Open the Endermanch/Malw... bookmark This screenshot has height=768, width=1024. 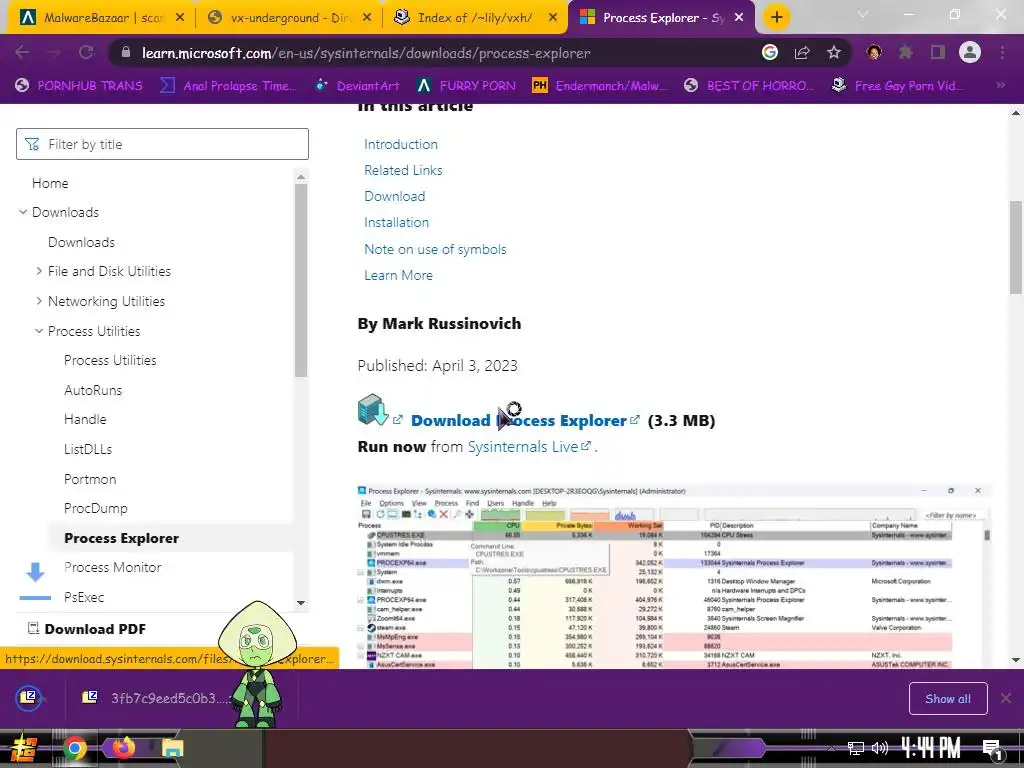[601, 86]
